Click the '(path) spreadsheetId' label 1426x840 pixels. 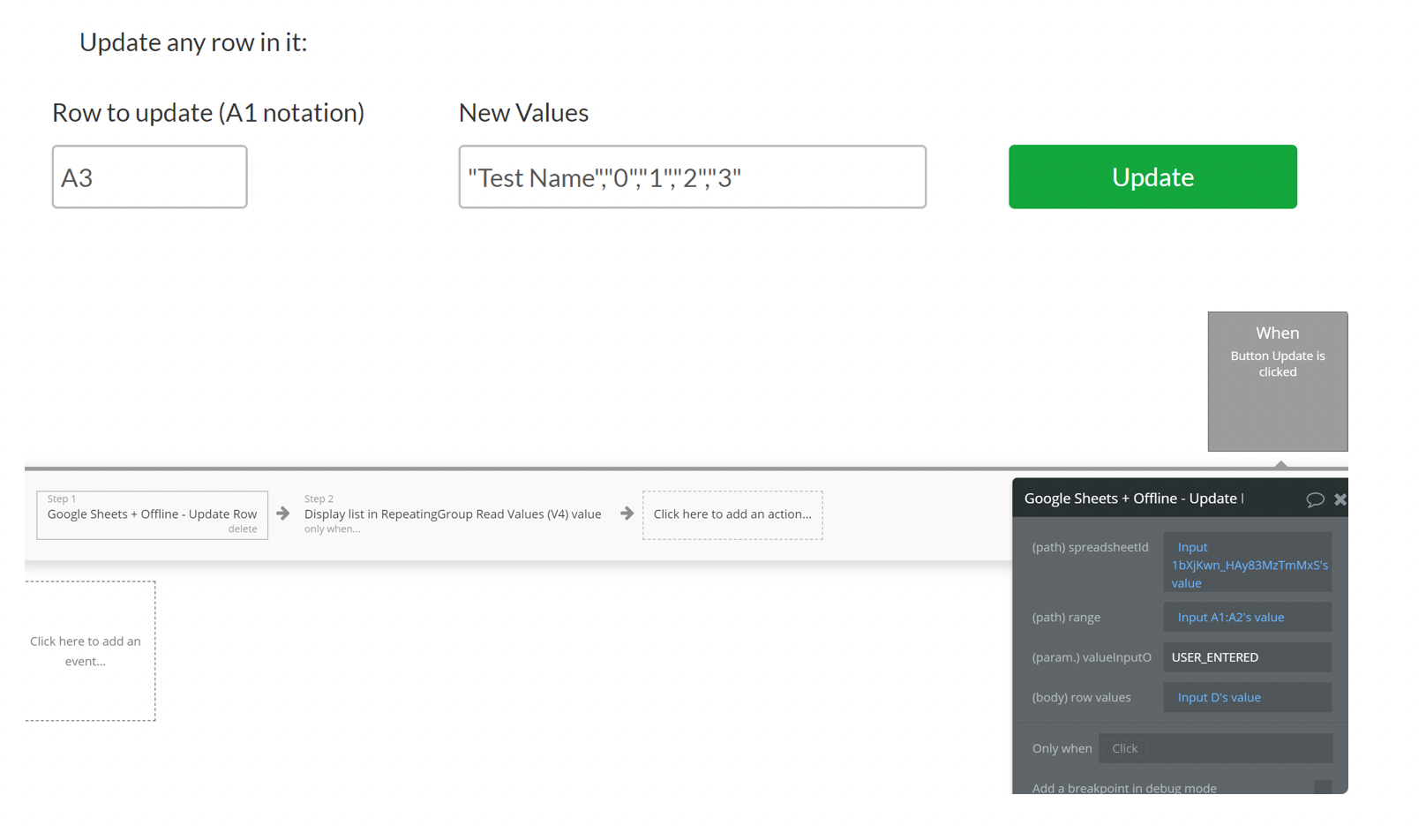(x=1090, y=547)
